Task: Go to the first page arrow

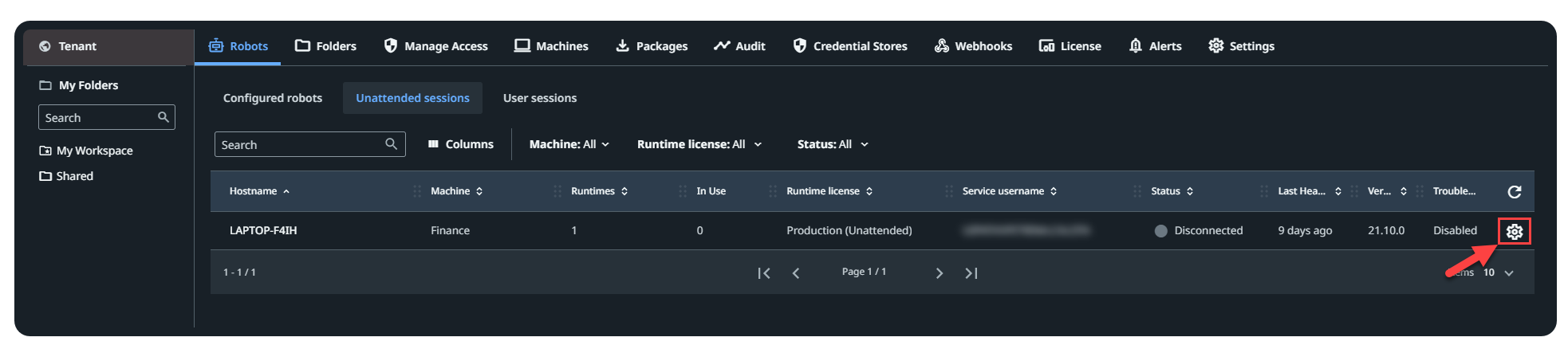Action: click(x=763, y=272)
